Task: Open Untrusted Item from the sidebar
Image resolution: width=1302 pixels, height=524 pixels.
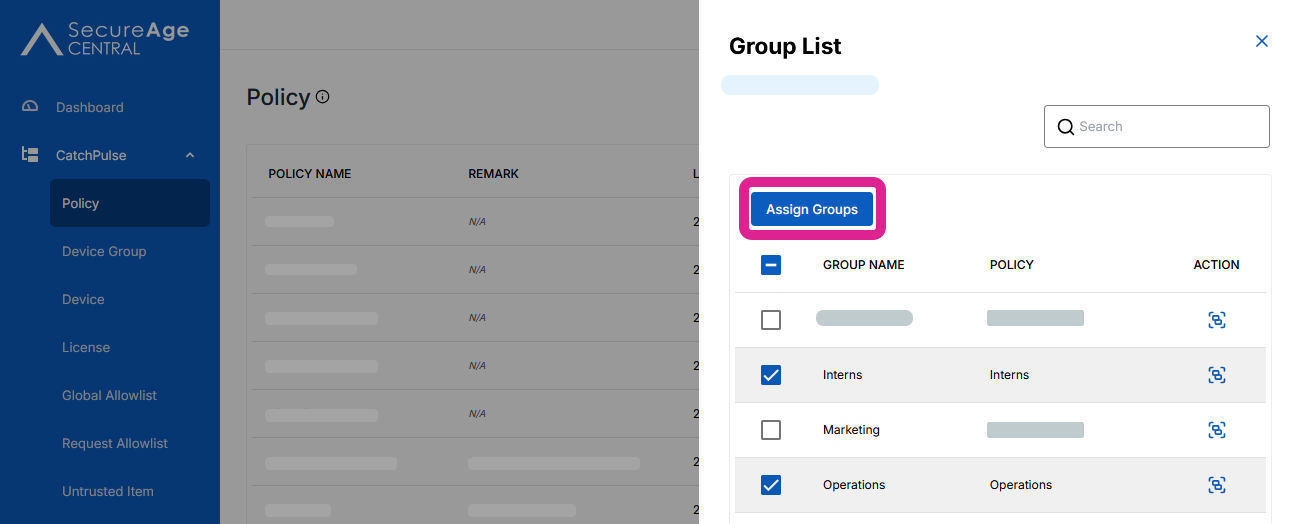Action: point(108,491)
